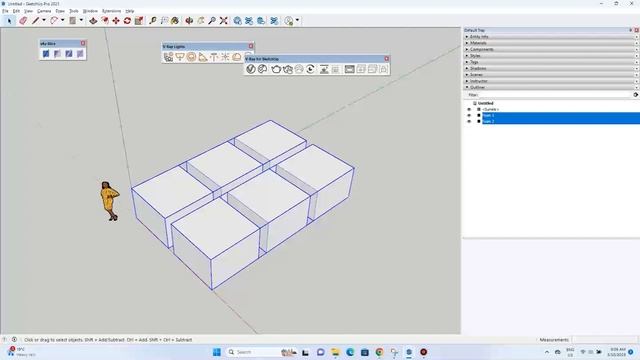Close the V-Ray for SketchUp toolbar
The image size is (640, 360).
tap(387, 59)
